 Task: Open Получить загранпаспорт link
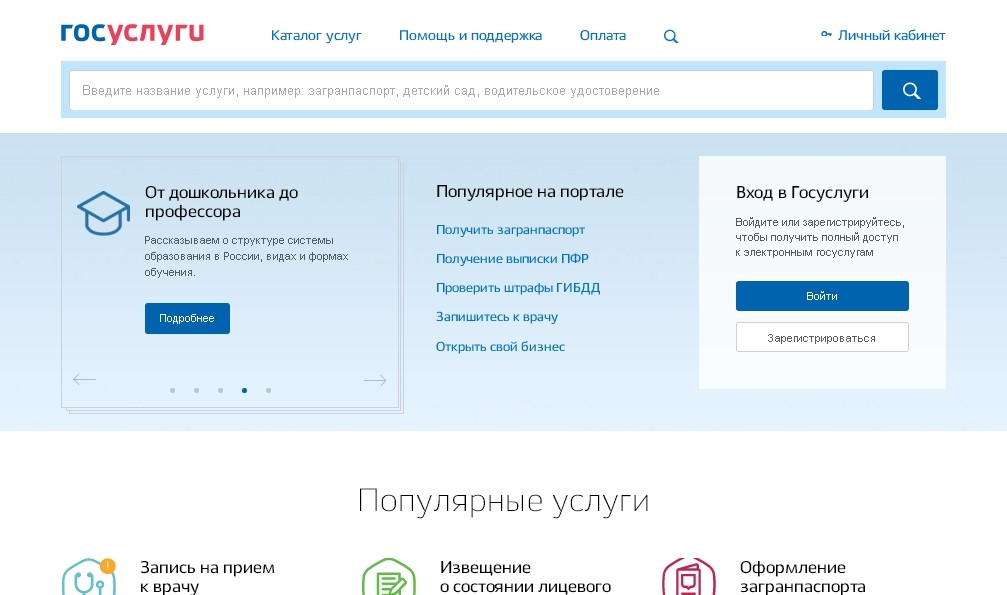[x=510, y=229]
